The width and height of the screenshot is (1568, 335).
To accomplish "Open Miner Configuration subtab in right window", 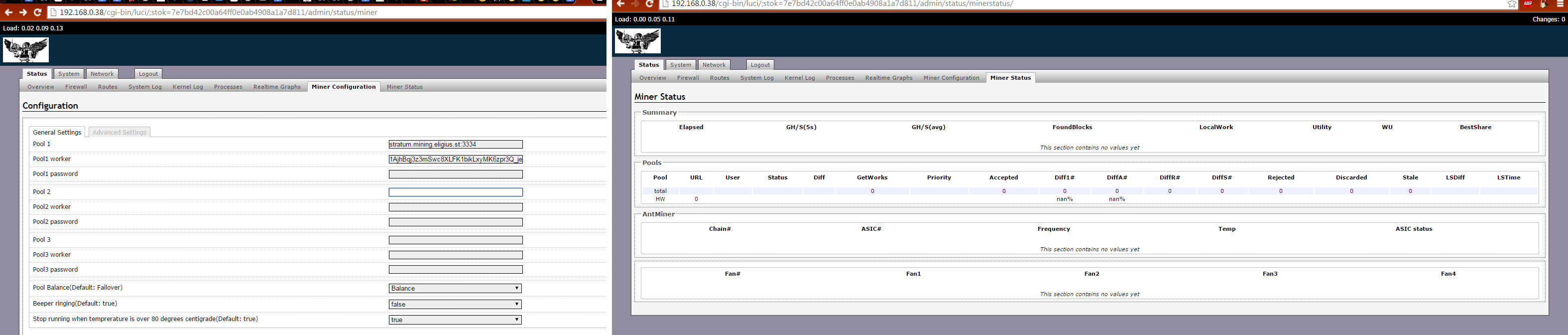I will pyautogui.click(x=952, y=78).
